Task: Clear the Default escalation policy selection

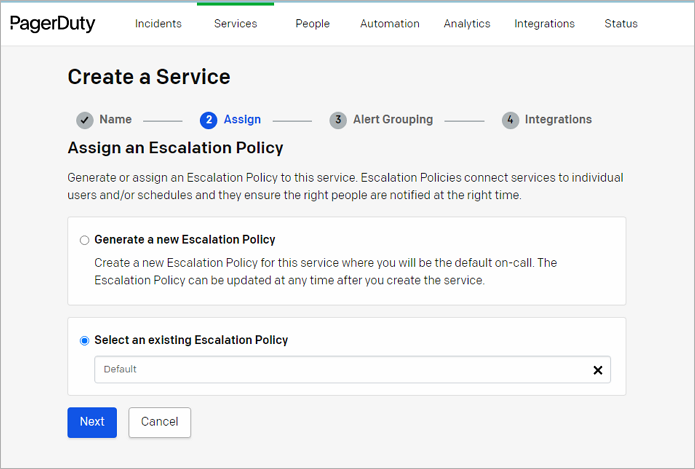Action: tap(597, 370)
